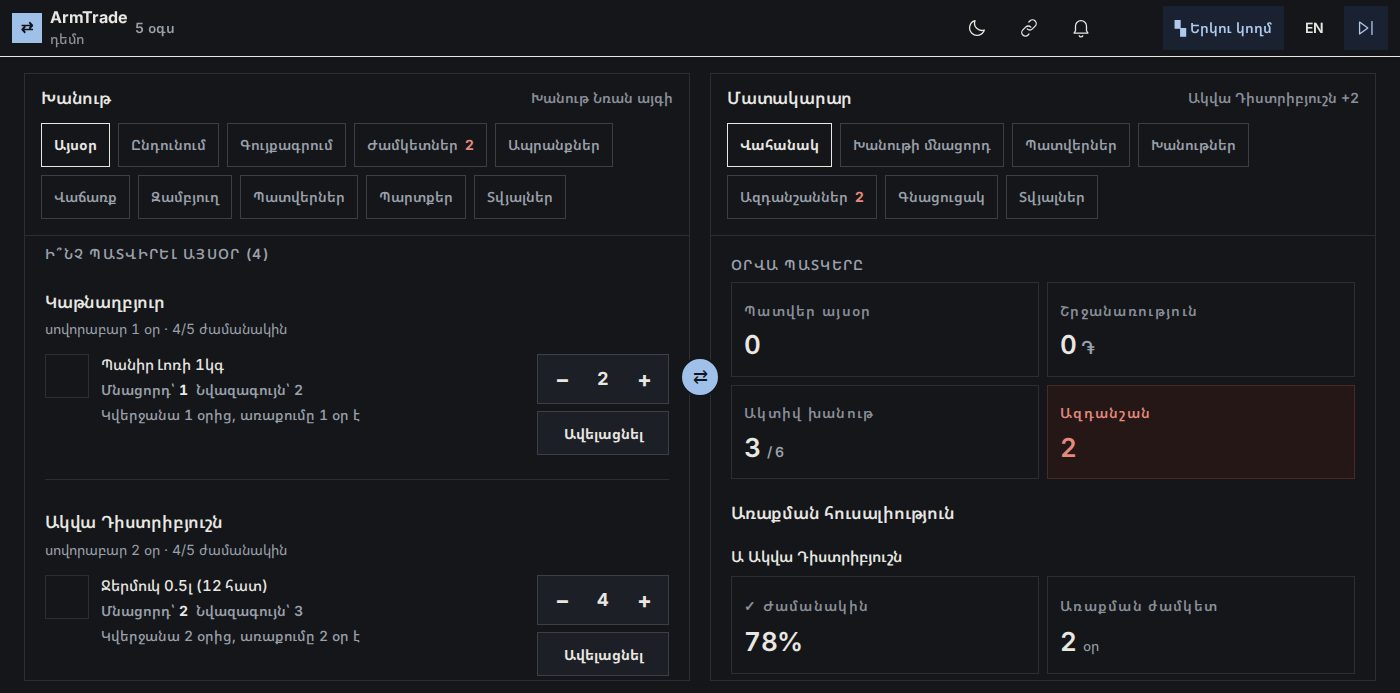Click the Ջերմուկ product thumbnail

click(x=67, y=597)
